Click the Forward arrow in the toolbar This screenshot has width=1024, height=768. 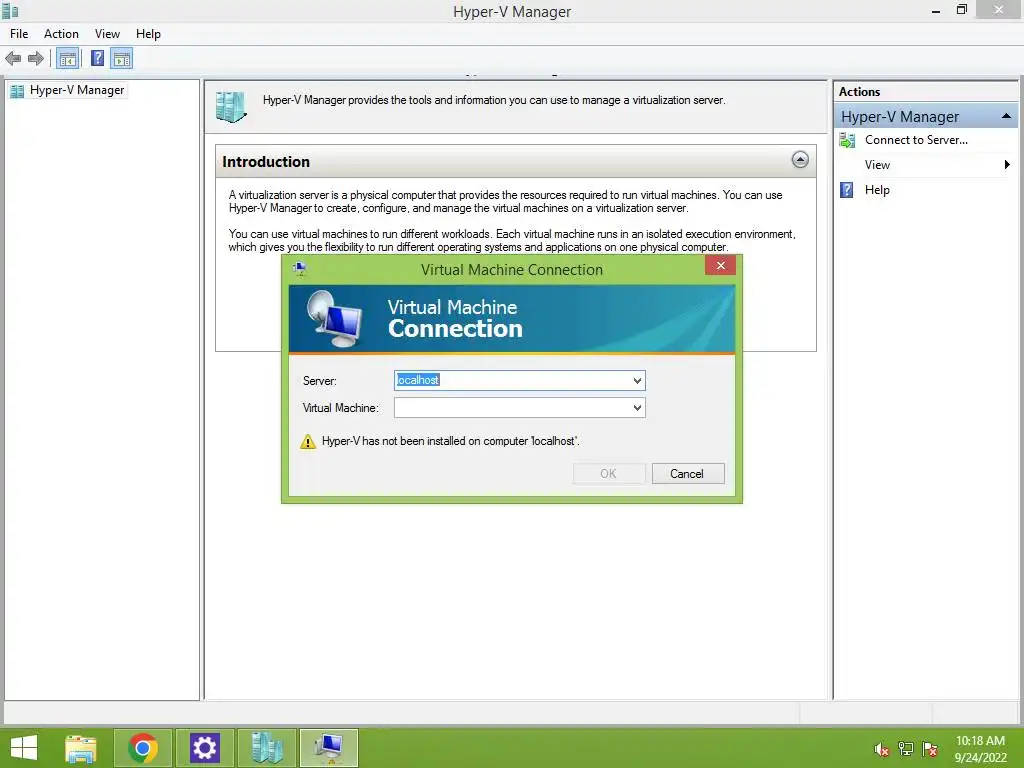pos(36,59)
